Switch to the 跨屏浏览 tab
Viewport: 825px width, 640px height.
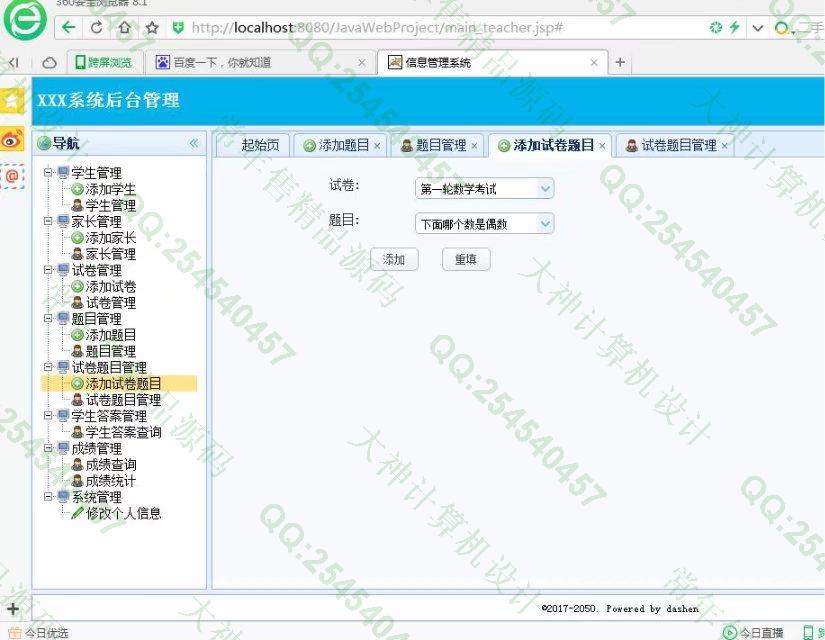[104, 63]
